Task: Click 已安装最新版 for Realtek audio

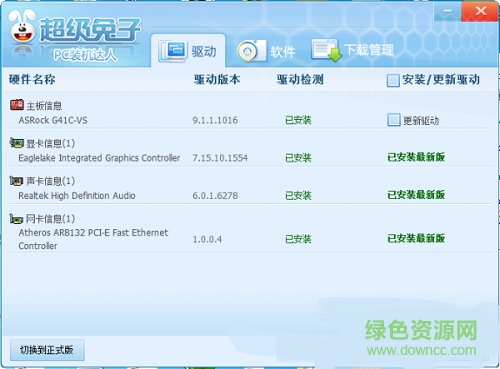Action: pos(416,195)
